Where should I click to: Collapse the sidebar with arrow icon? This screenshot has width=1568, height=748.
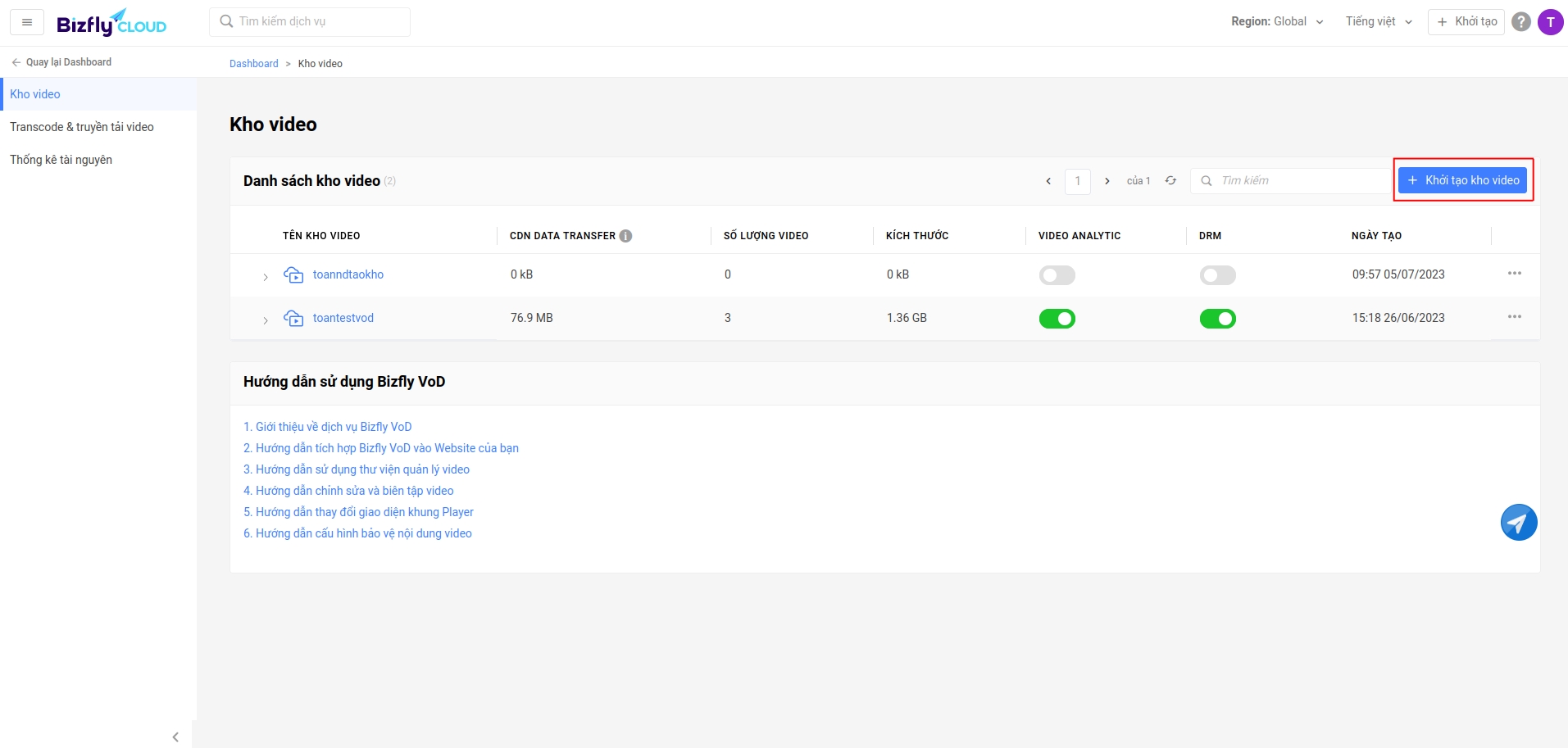point(175,737)
